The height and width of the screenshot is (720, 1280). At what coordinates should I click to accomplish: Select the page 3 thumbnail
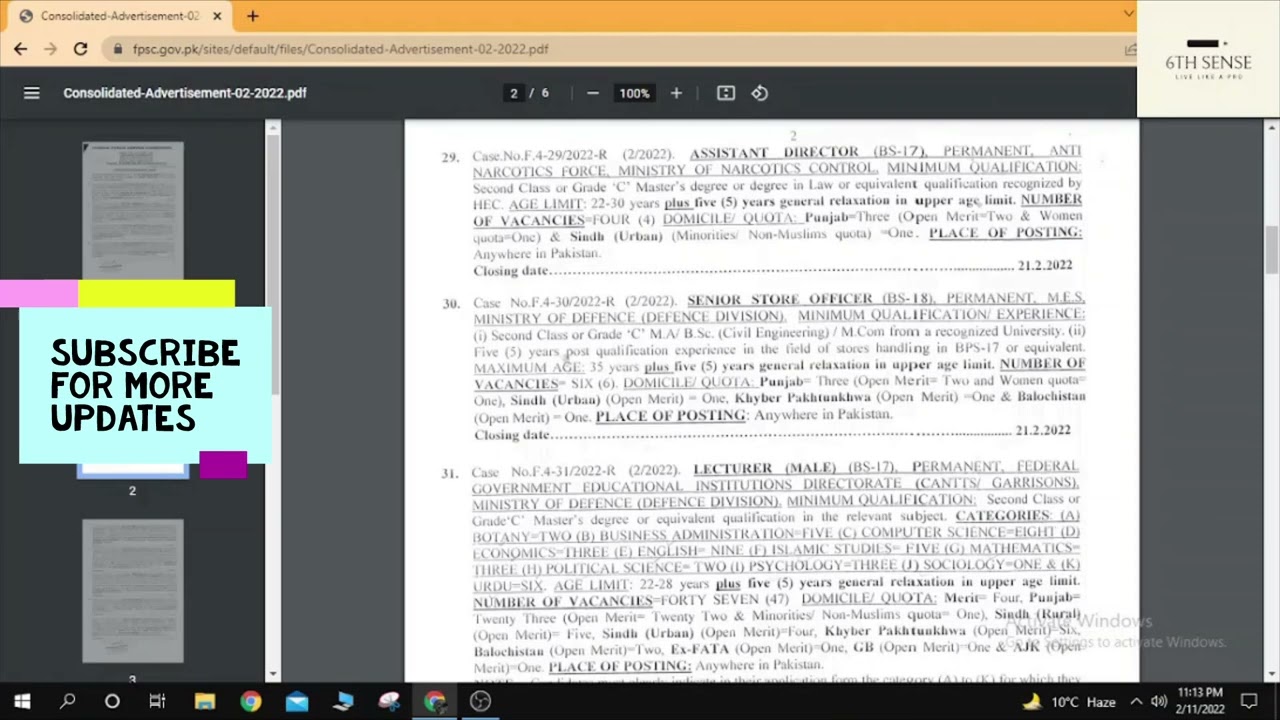133,590
